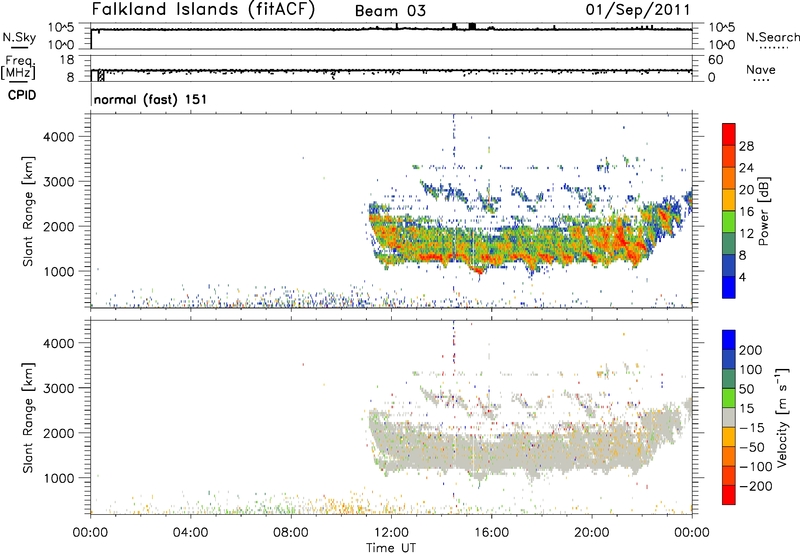Click the '12:00' time tick label
The height and width of the screenshot is (554, 800).
click(391, 533)
